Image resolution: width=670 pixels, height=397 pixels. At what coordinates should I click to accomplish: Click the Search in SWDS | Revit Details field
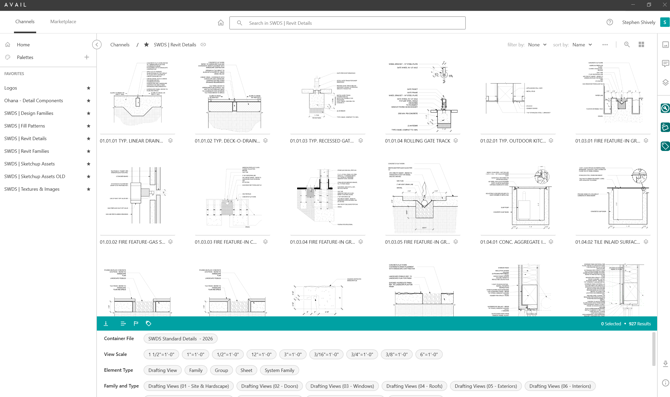(347, 23)
